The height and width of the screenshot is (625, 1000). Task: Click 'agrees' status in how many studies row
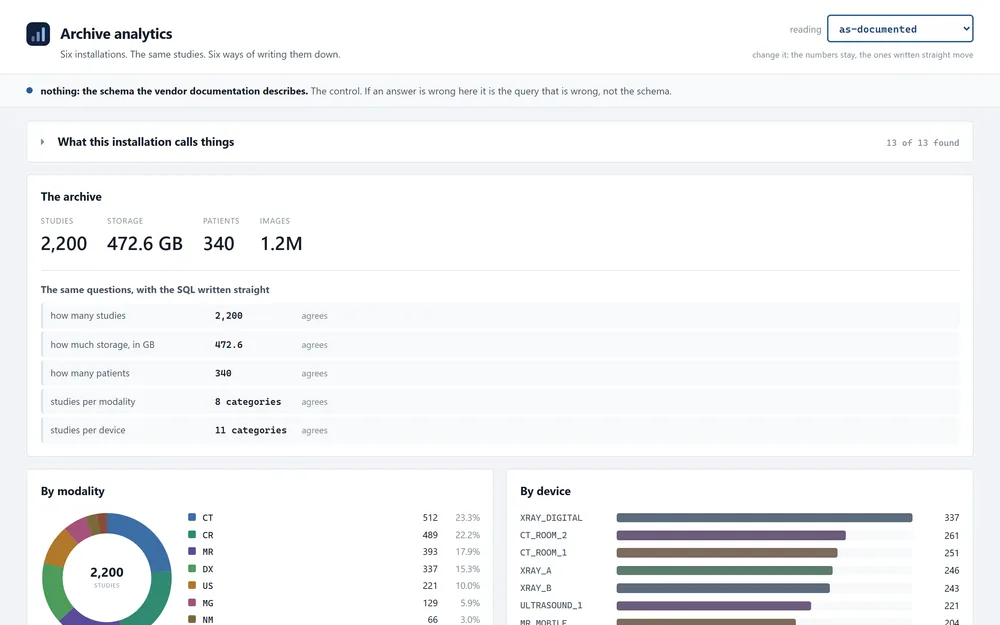click(314, 316)
